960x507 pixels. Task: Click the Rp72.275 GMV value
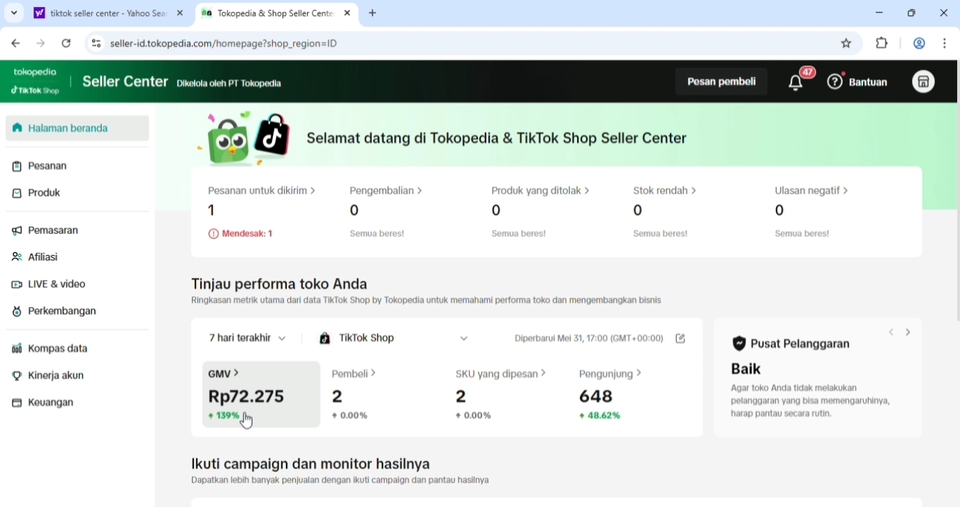(246, 396)
